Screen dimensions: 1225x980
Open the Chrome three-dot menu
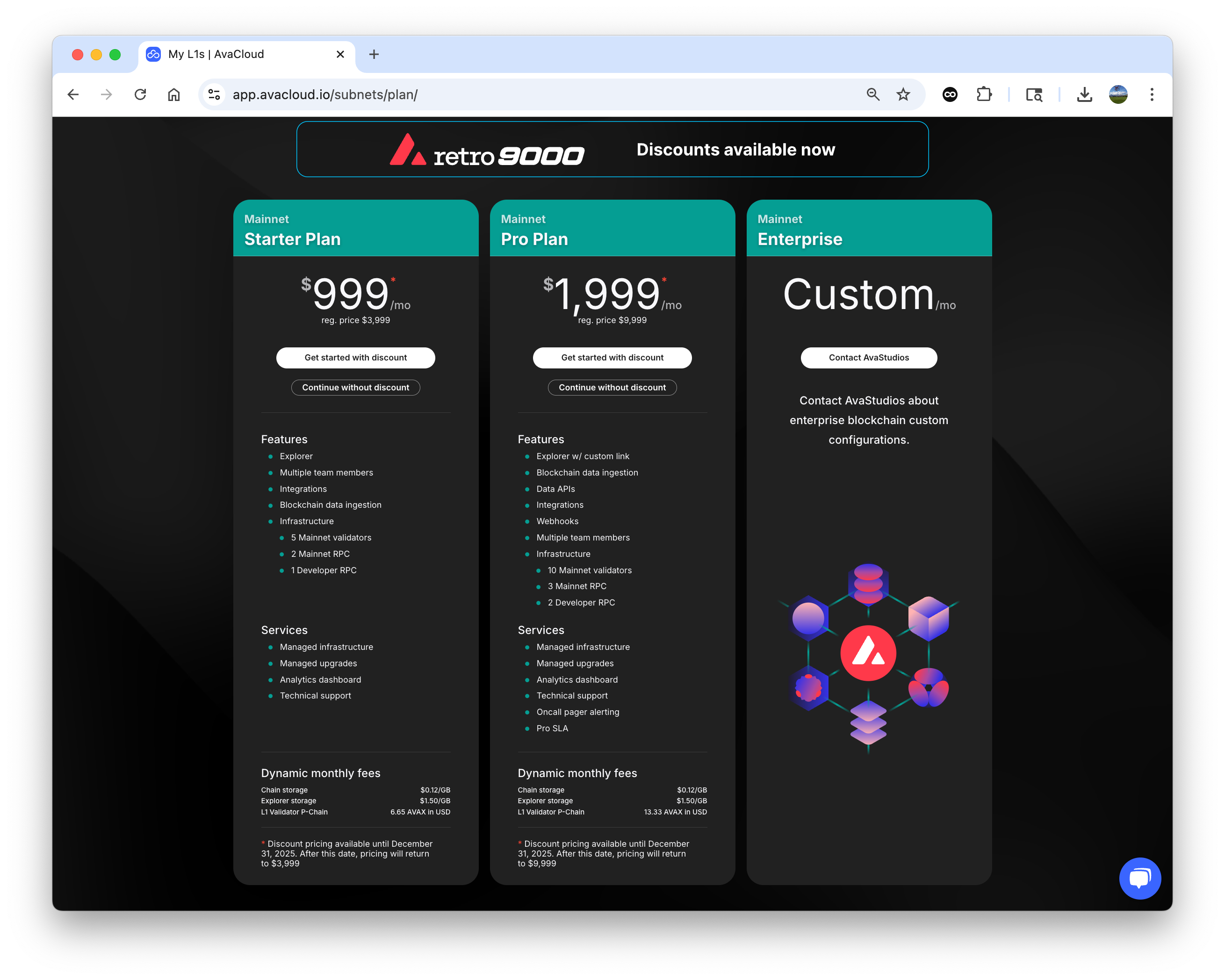click(x=1152, y=94)
